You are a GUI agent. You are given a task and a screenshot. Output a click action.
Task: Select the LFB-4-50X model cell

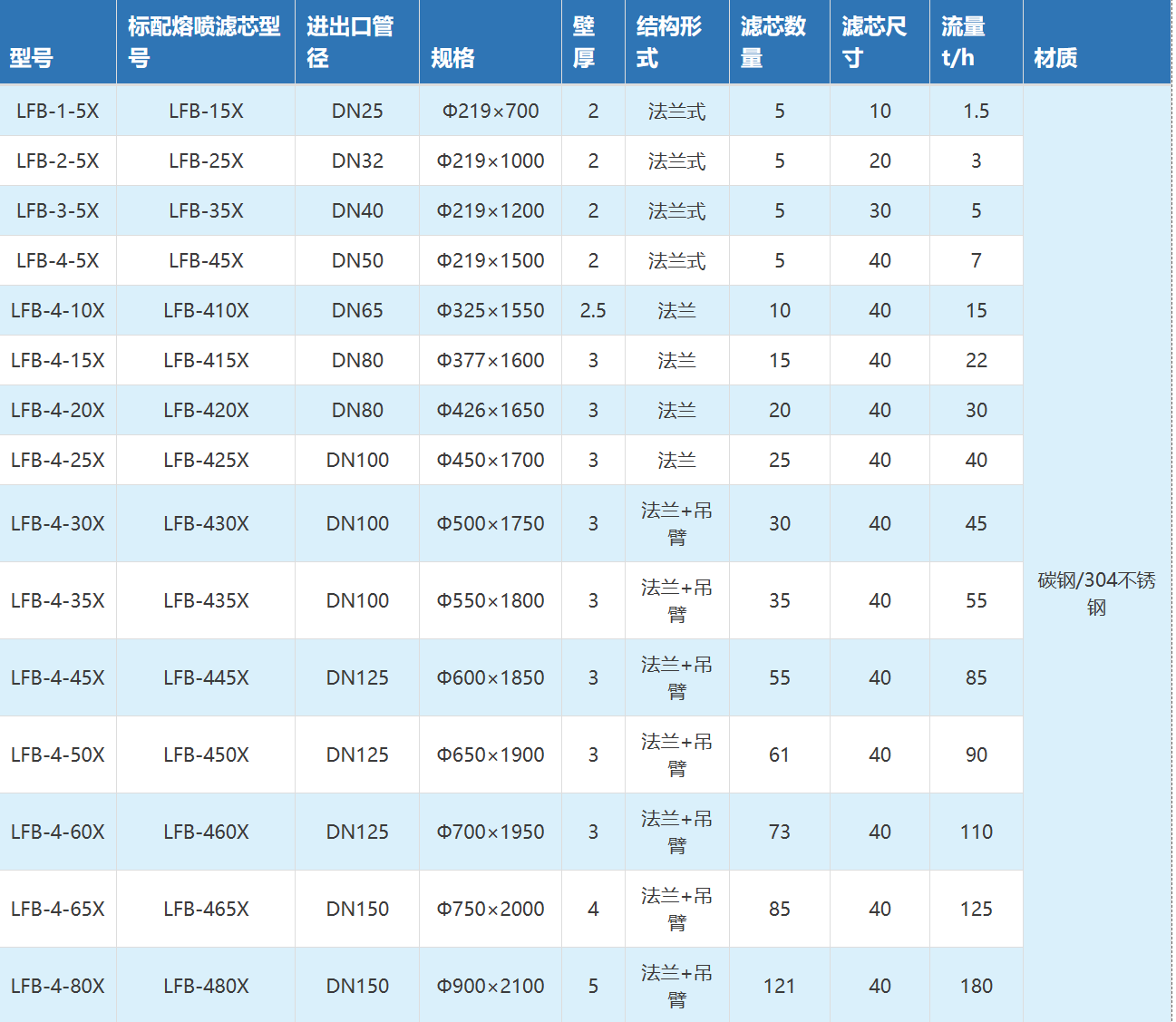58,754
